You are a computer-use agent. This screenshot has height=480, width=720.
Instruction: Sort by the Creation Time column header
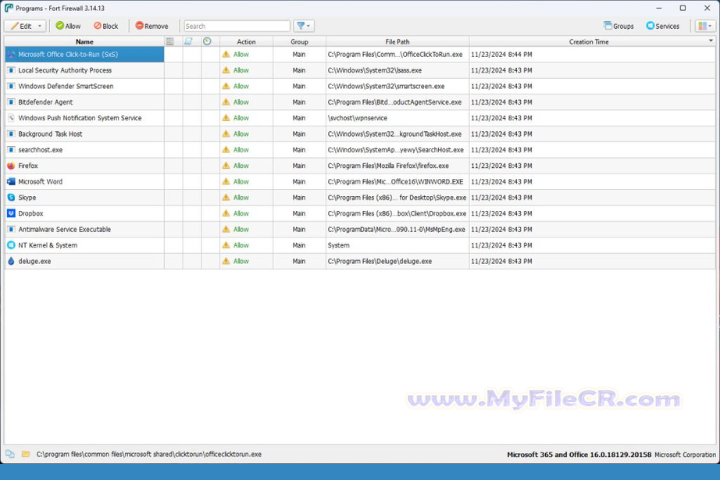(589, 42)
